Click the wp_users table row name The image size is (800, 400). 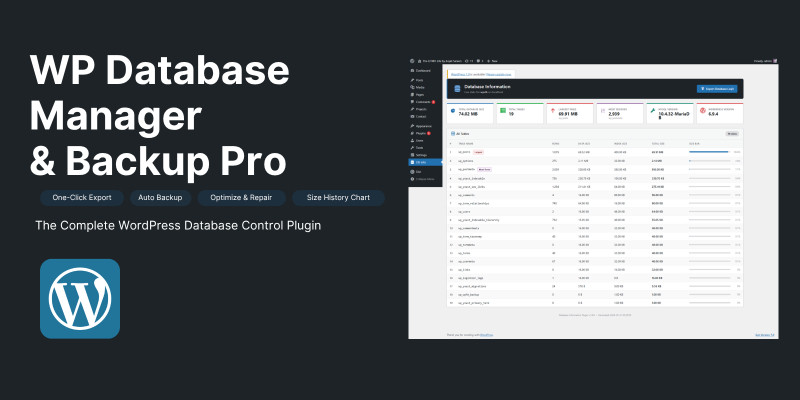(464, 211)
